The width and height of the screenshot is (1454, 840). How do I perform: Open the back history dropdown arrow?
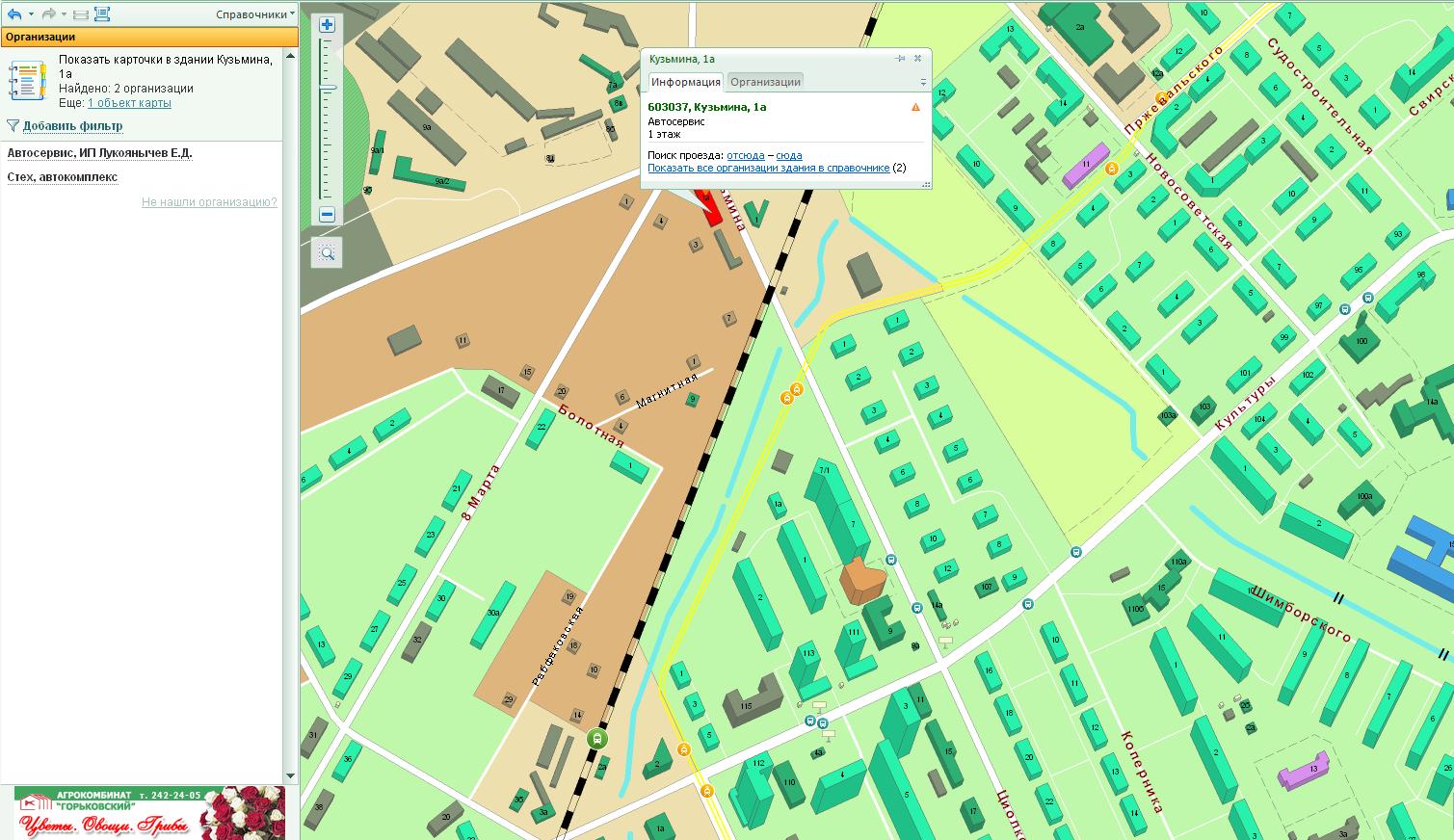pyautogui.click(x=31, y=14)
